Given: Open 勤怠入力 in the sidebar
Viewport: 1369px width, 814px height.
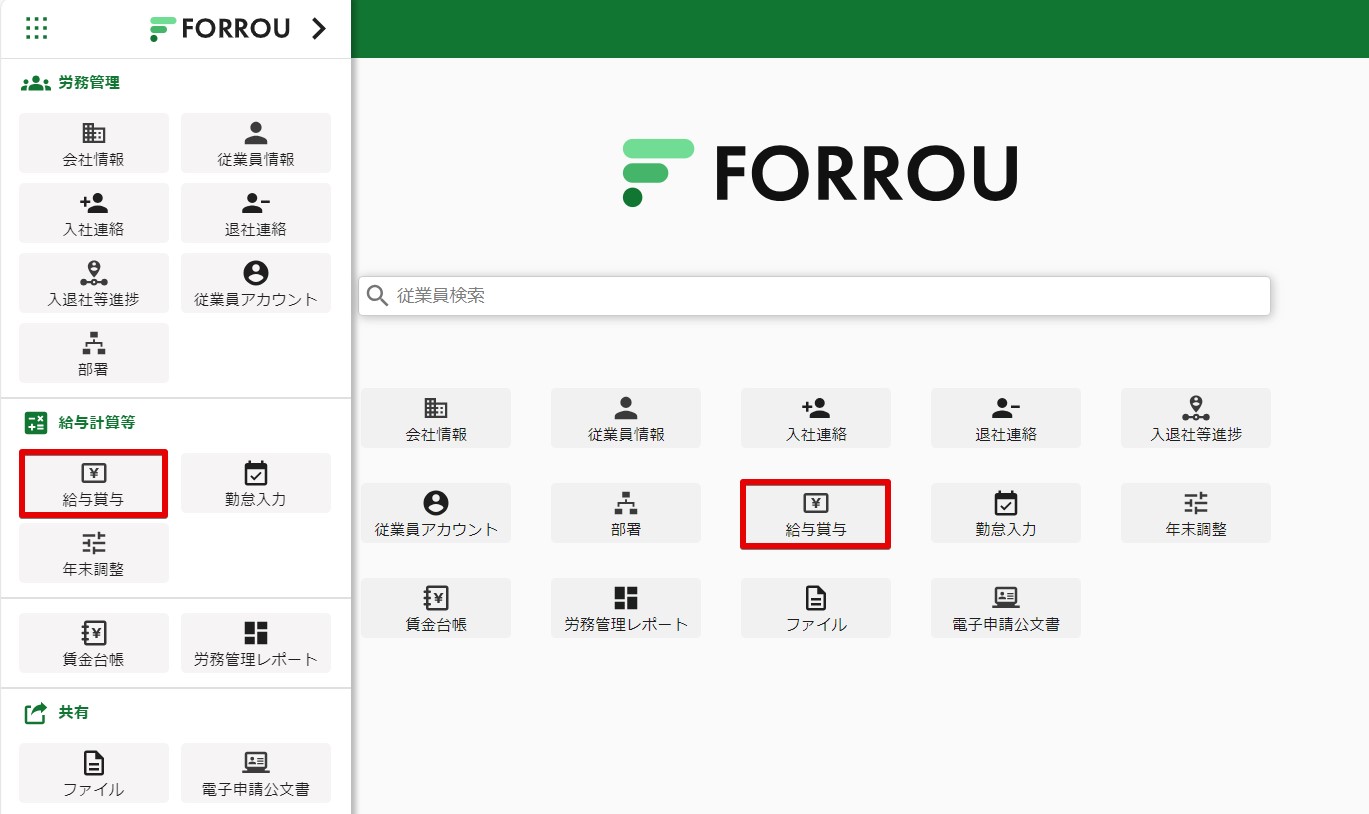Looking at the screenshot, I should 256,483.
